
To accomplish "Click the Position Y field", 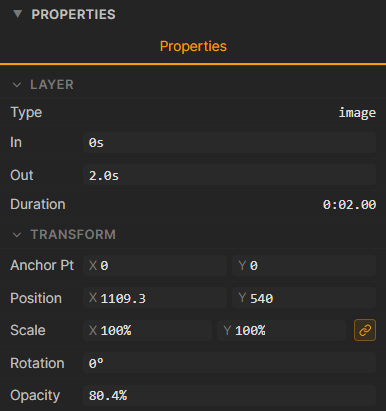I will [304, 298].
